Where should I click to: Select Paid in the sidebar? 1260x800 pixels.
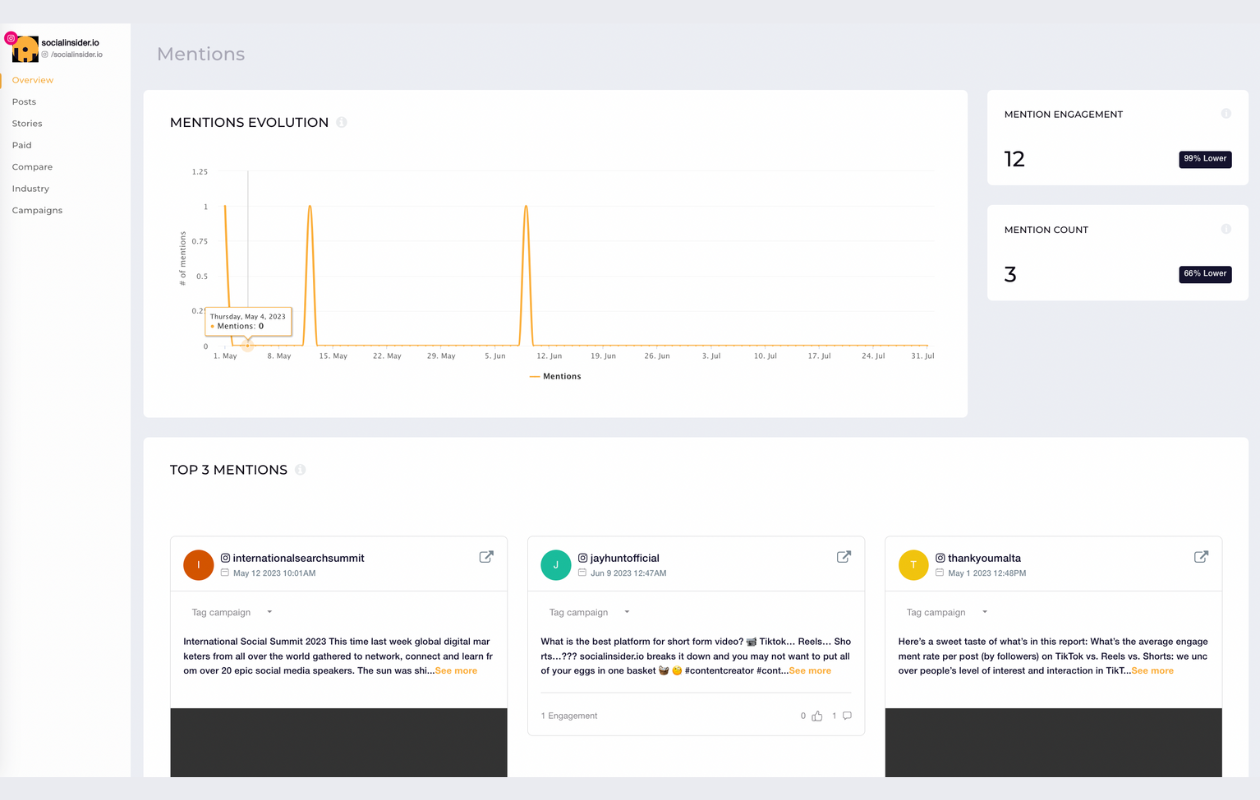[x=22, y=145]
